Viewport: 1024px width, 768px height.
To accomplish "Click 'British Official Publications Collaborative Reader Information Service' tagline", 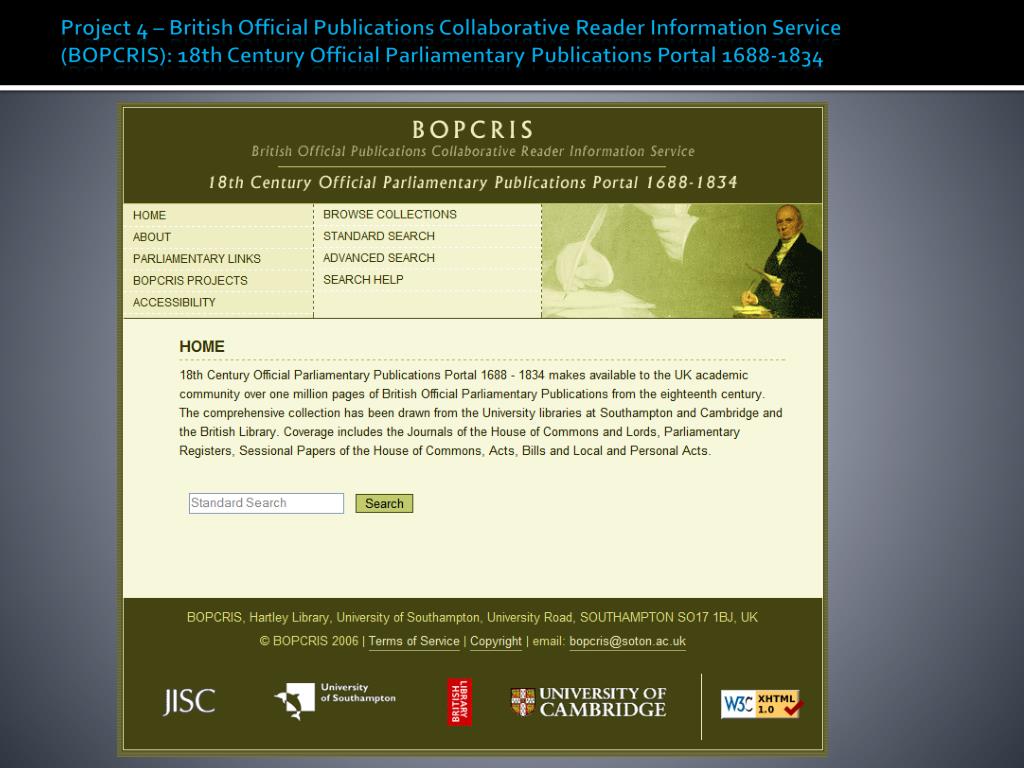I will click(473, 151).
